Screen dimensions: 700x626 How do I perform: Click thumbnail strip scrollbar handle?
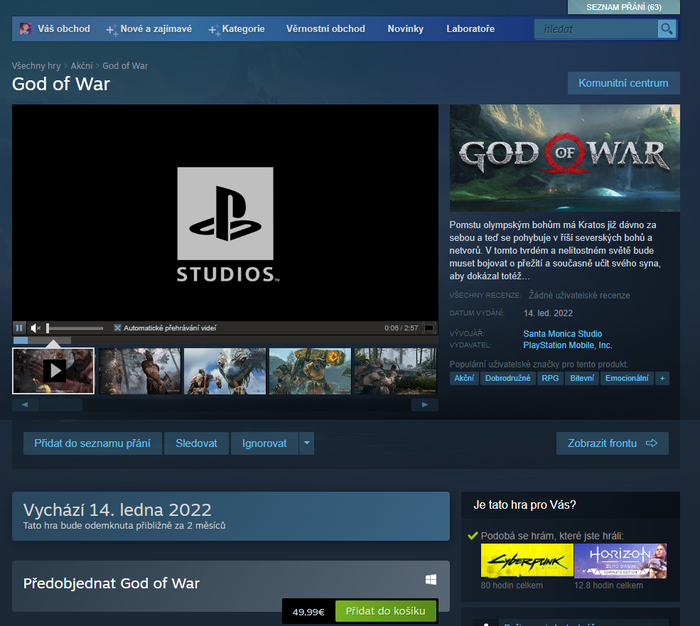(61, 405)
